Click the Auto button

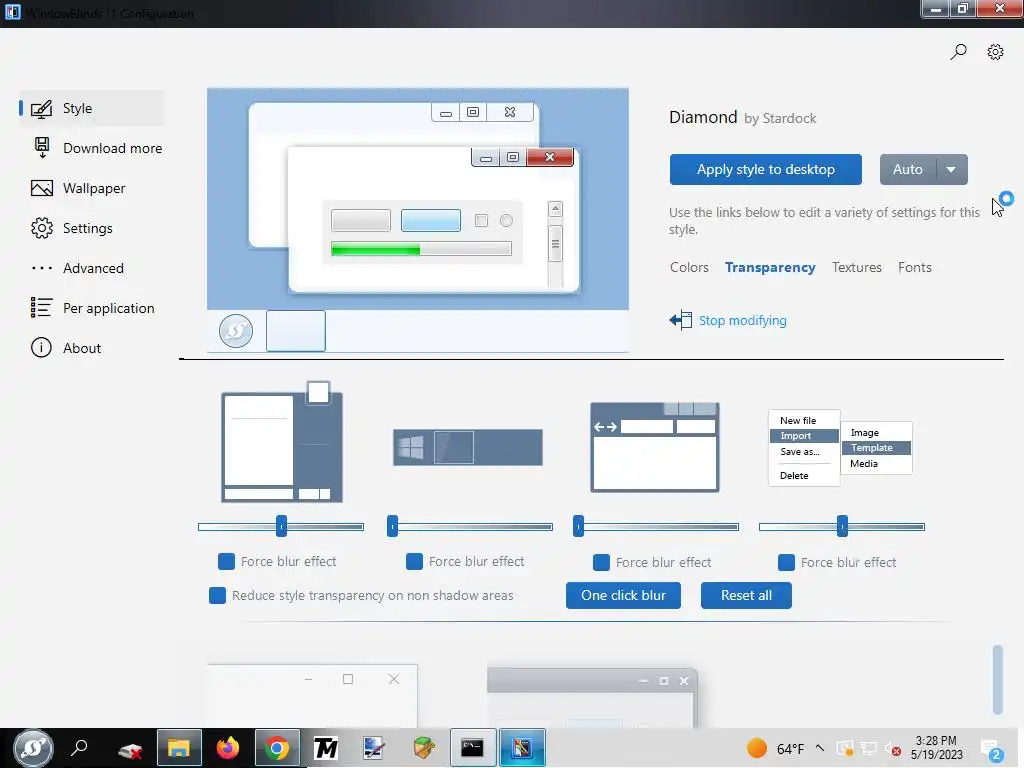pyautogui.click(x=908, y=170)
